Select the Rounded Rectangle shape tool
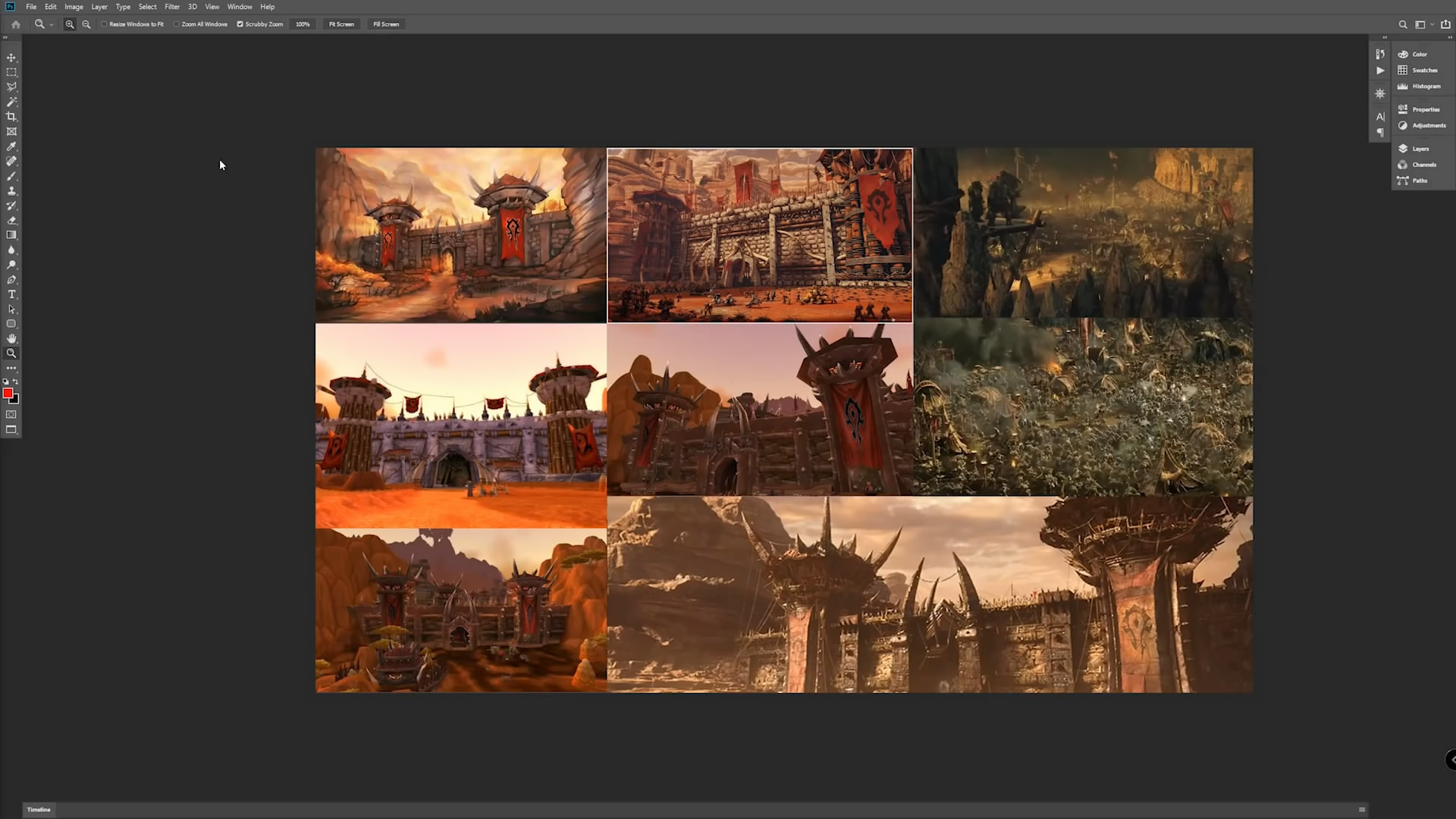This screenshot has width=1456, height=819. click(11, 324)
